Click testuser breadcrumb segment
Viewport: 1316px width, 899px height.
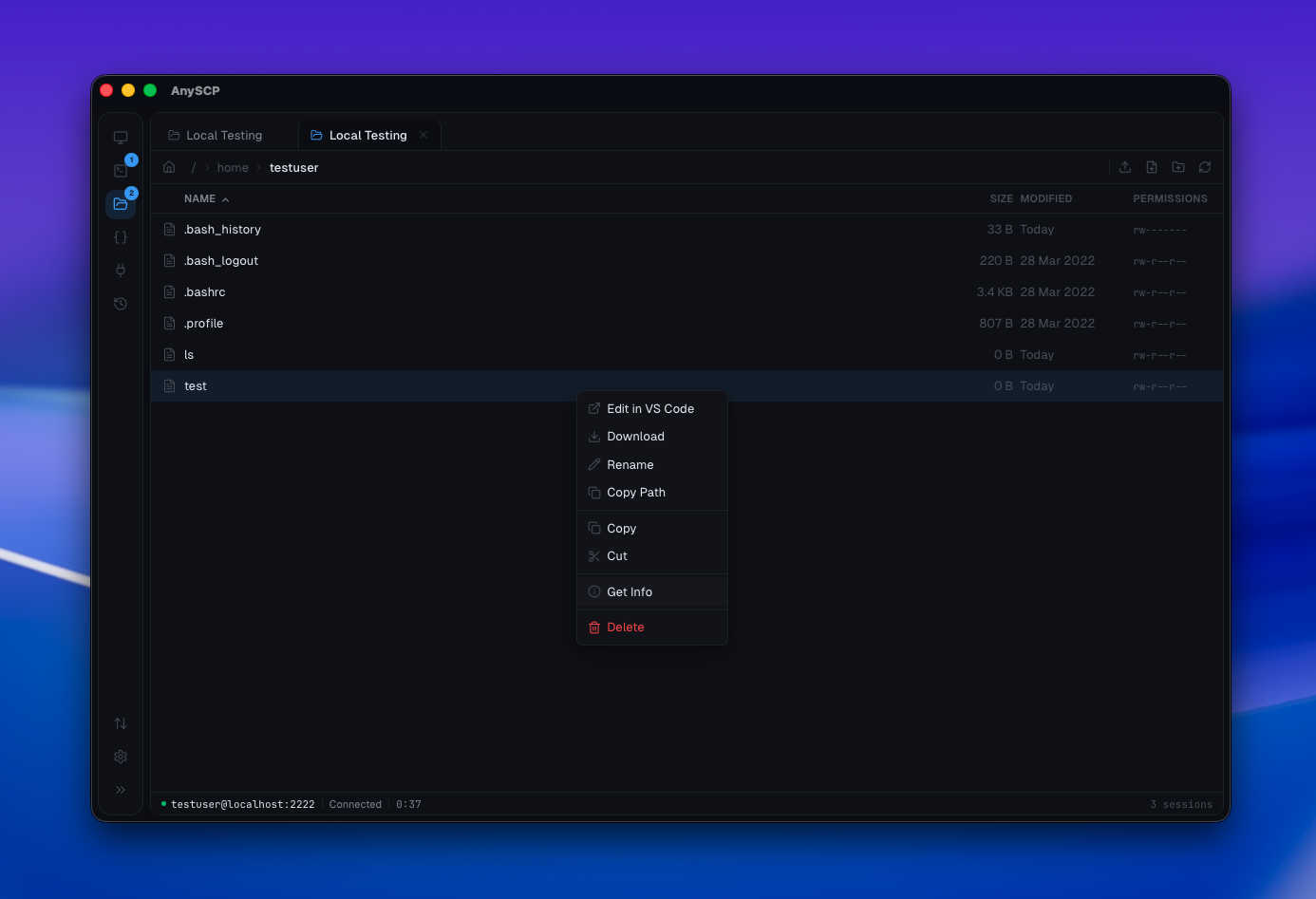tap(294, 168)
